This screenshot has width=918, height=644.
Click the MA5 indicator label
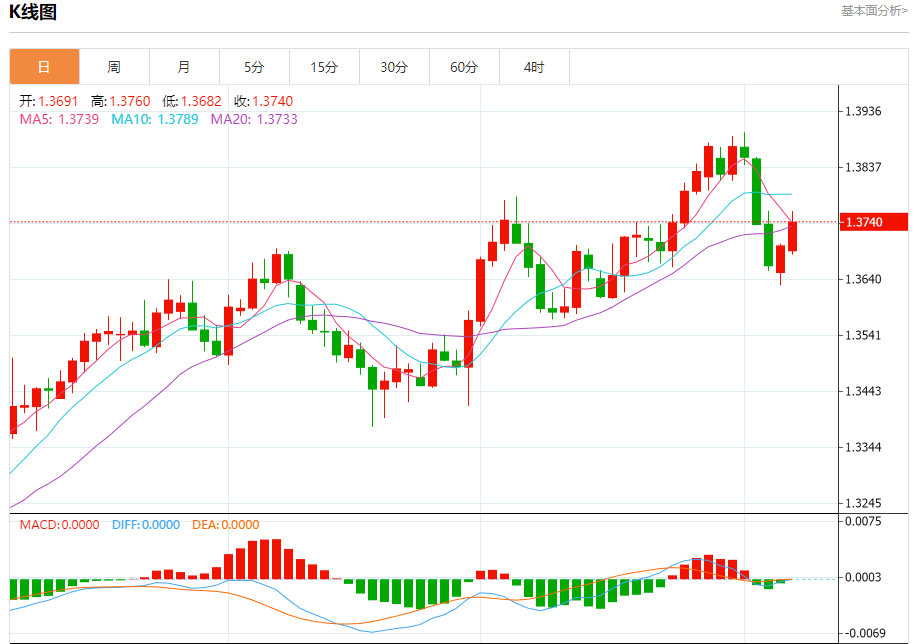click(59, 119)
